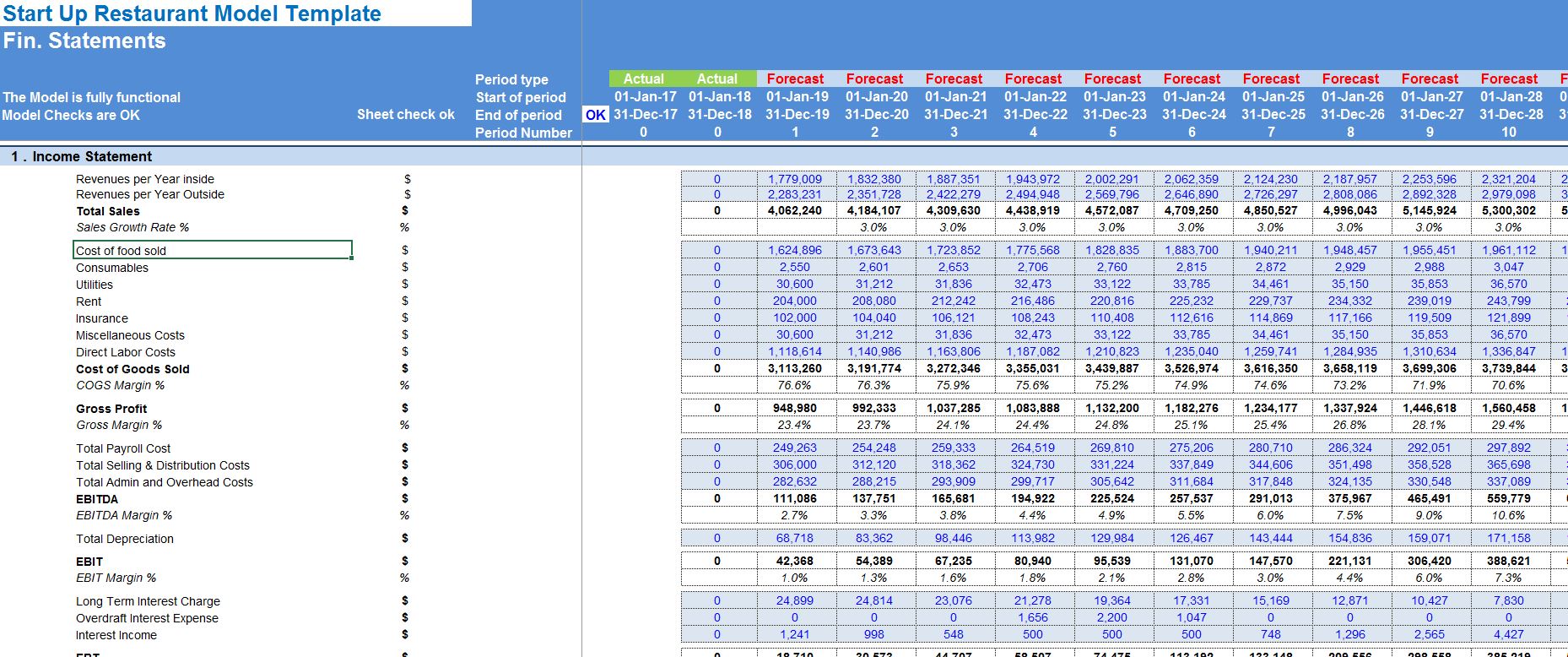Viewport: 1568px width, 657px height.
Task: Select the 'Overdraft Interest Expense' label
Action: [x=147, y=618]
